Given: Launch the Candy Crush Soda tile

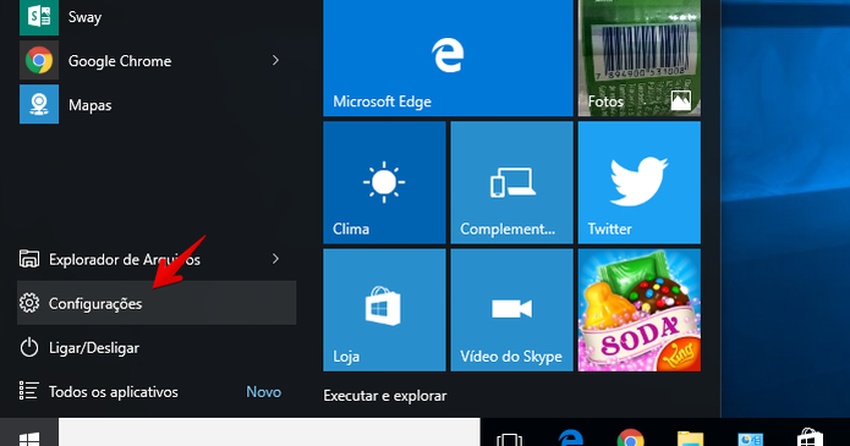Looking at the screenshot, I should (x=639, y=310).
